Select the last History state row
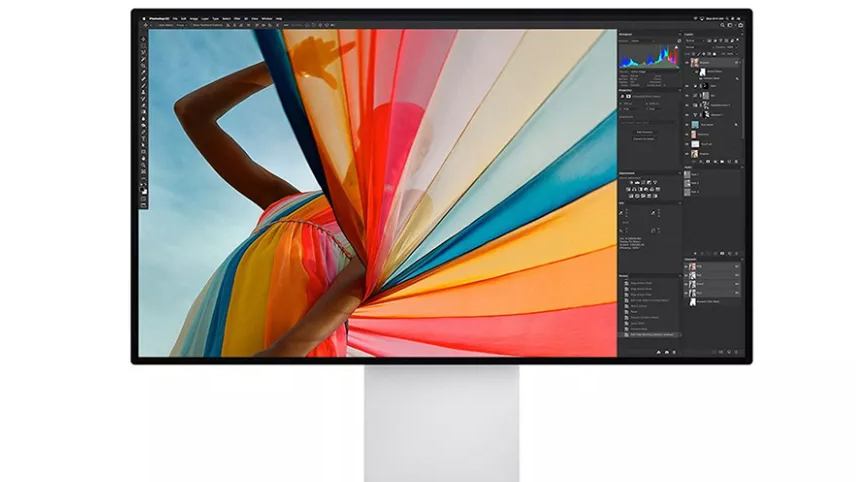Viewport: 856px width, 482px height. (650, 335)
